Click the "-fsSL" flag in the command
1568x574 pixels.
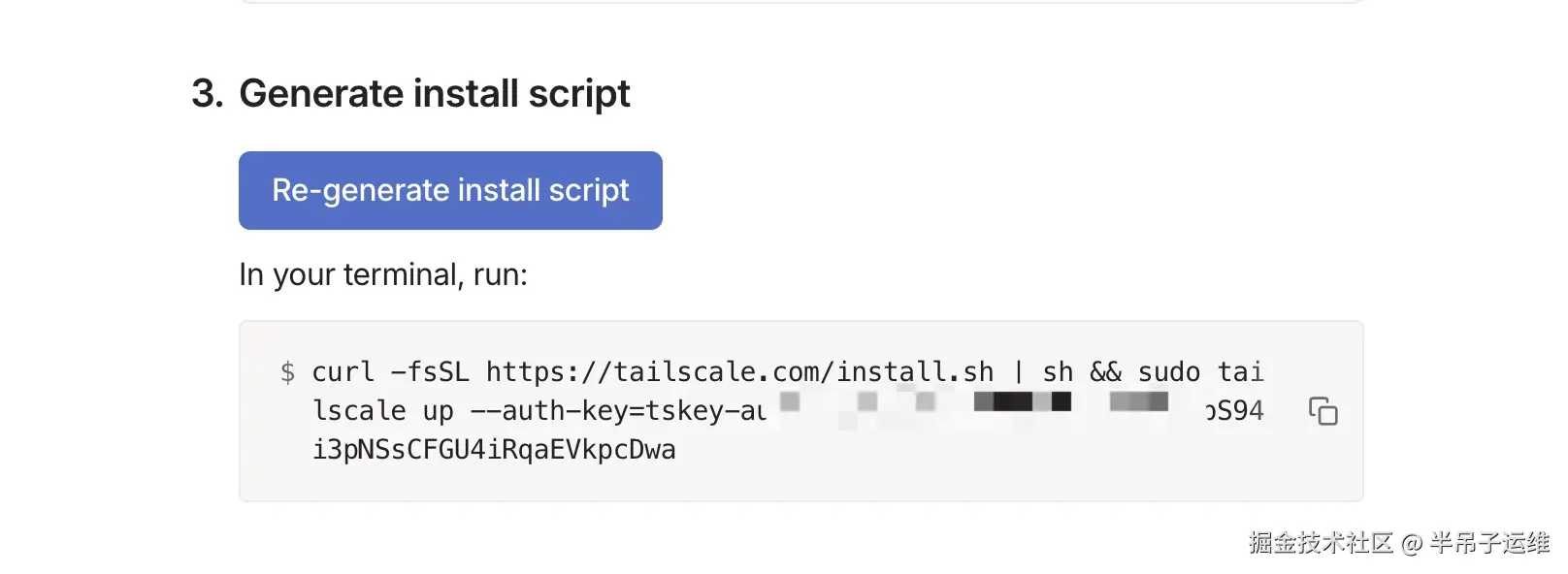[x=430, y=372]
